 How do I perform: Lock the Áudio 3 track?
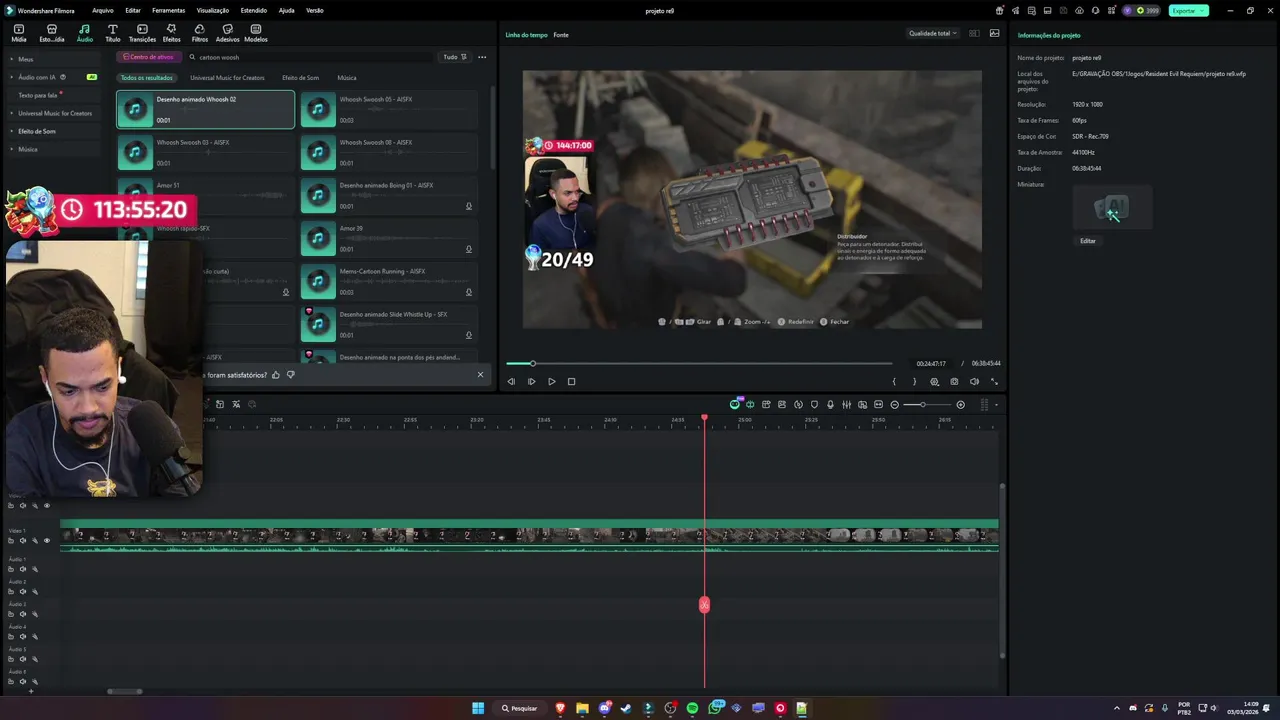(x=11, y=614)
